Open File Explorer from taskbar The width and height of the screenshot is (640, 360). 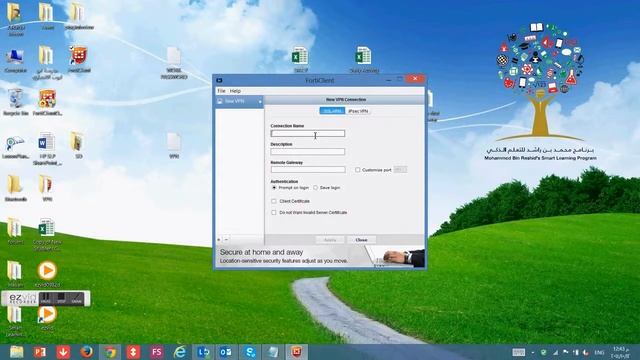tap(16, 352)
